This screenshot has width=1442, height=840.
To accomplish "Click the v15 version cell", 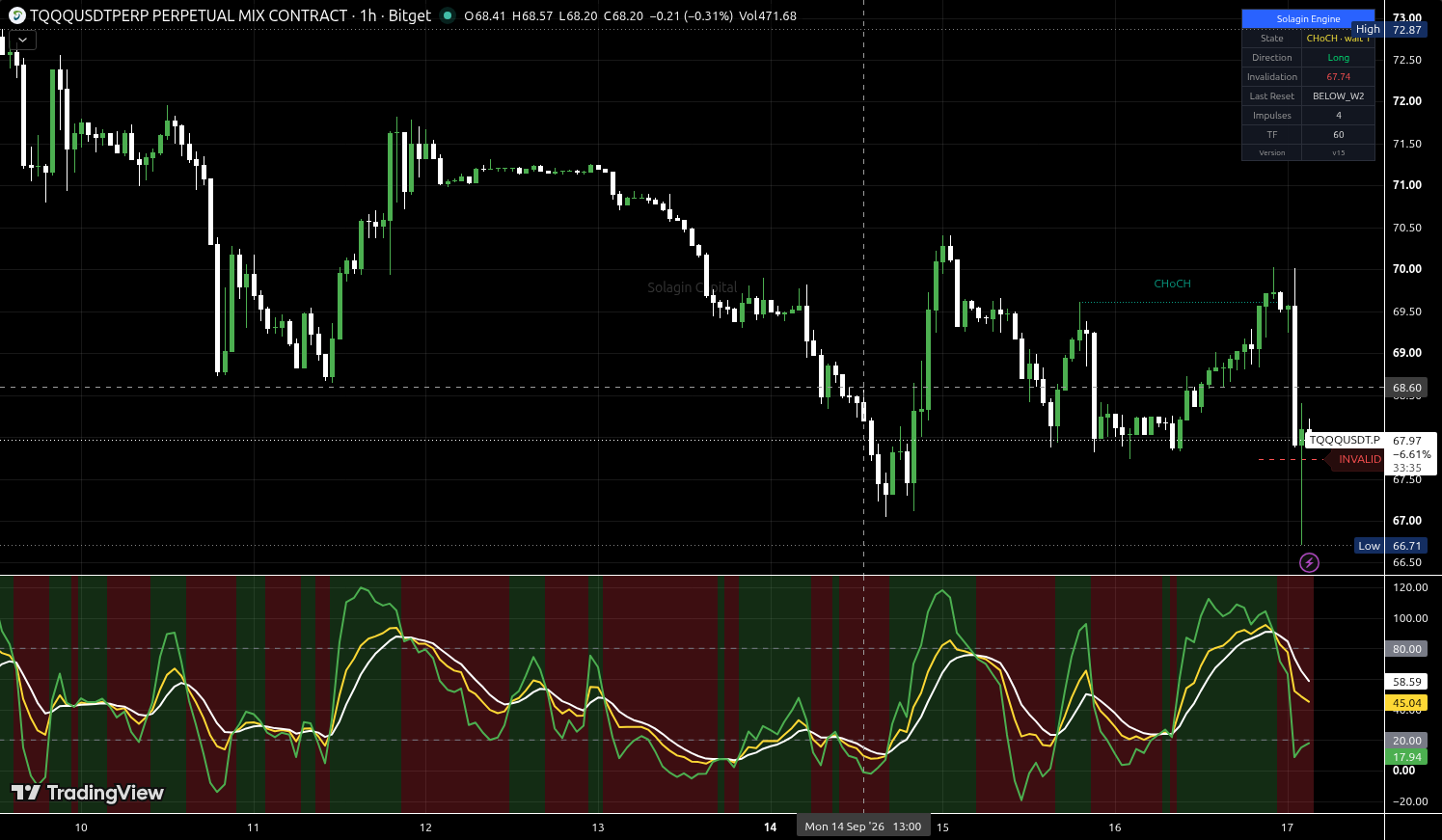I will tap(1338, 152).
